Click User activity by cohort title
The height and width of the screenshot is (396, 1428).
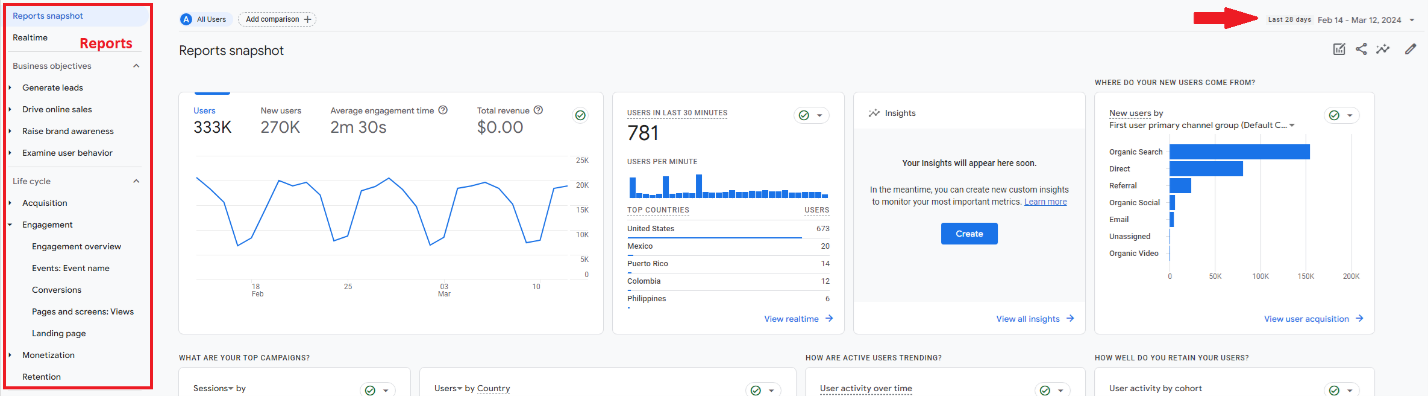click(1155, 388)
